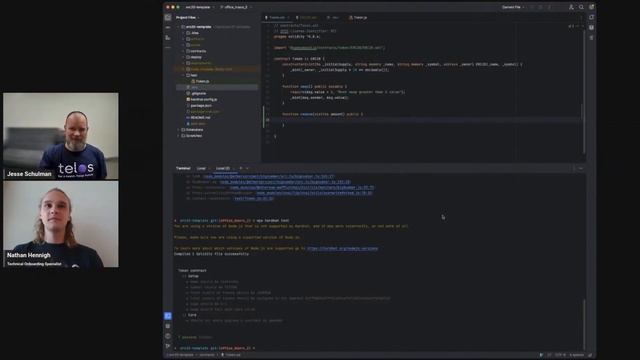Screen dimensions: 640x360
Task: Open the Project Files view dropdown
Action: point(188,18)
